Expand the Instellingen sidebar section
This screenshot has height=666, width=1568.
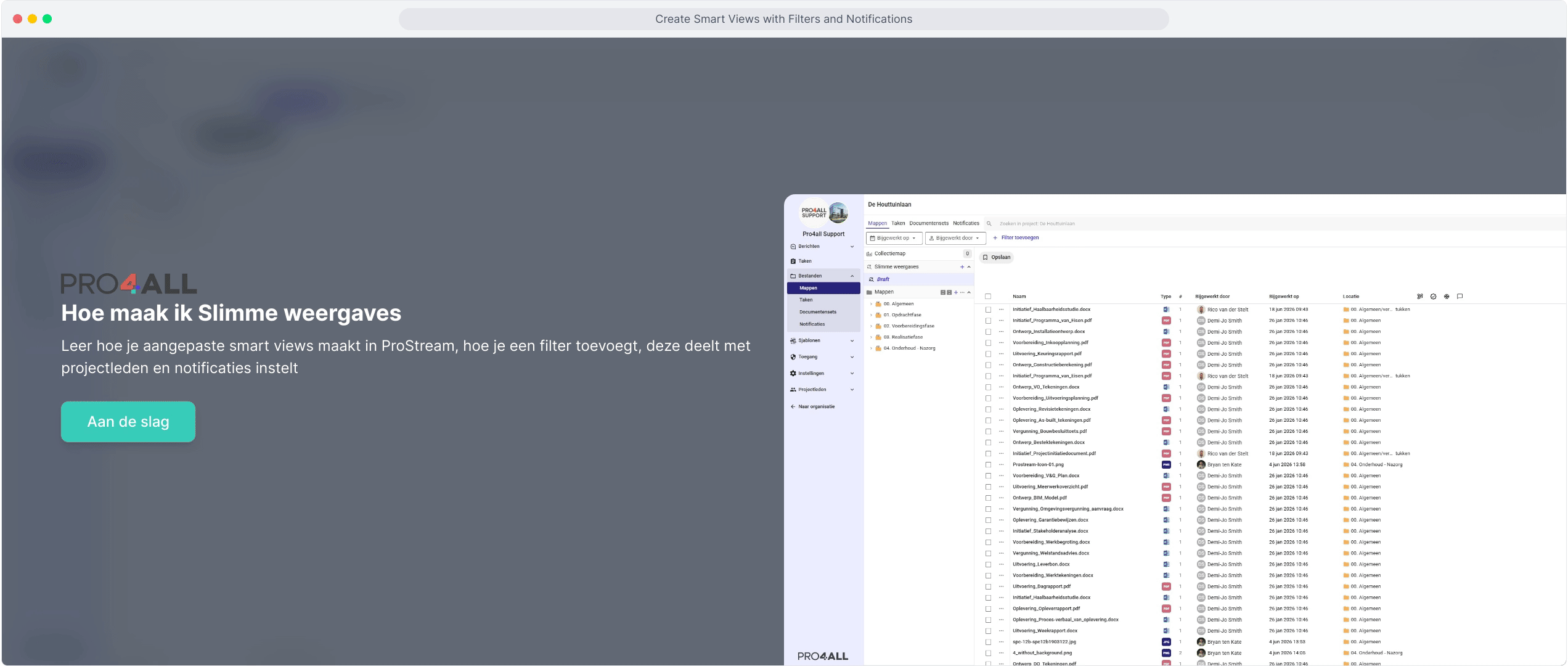[852, 374]
